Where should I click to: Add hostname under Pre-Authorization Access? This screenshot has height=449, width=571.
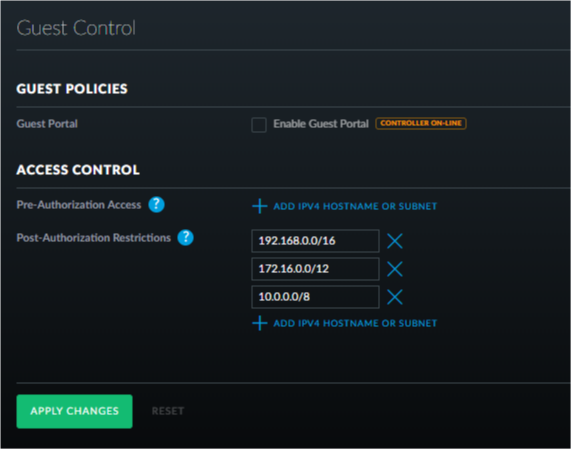[x=344, y=206]
